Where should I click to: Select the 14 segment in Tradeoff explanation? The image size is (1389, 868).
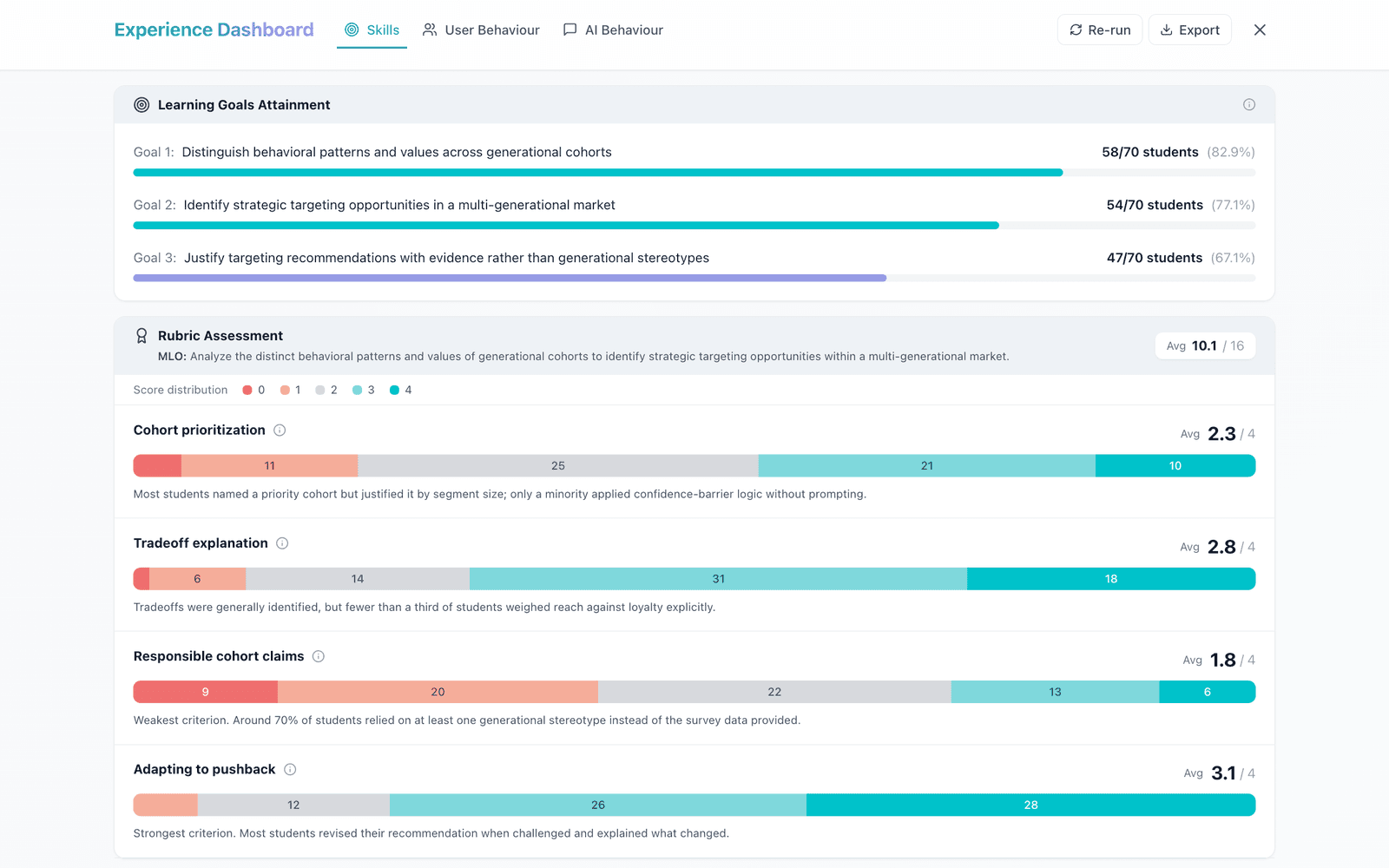click(358, 579)
